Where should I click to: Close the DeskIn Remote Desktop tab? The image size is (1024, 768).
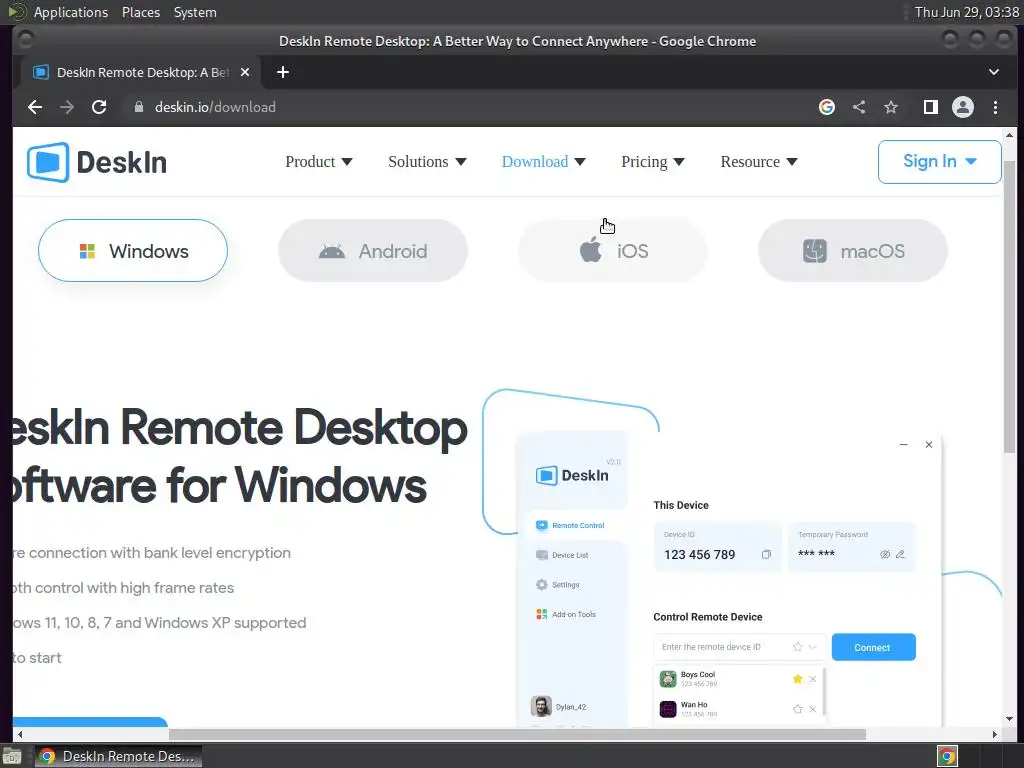245,72
